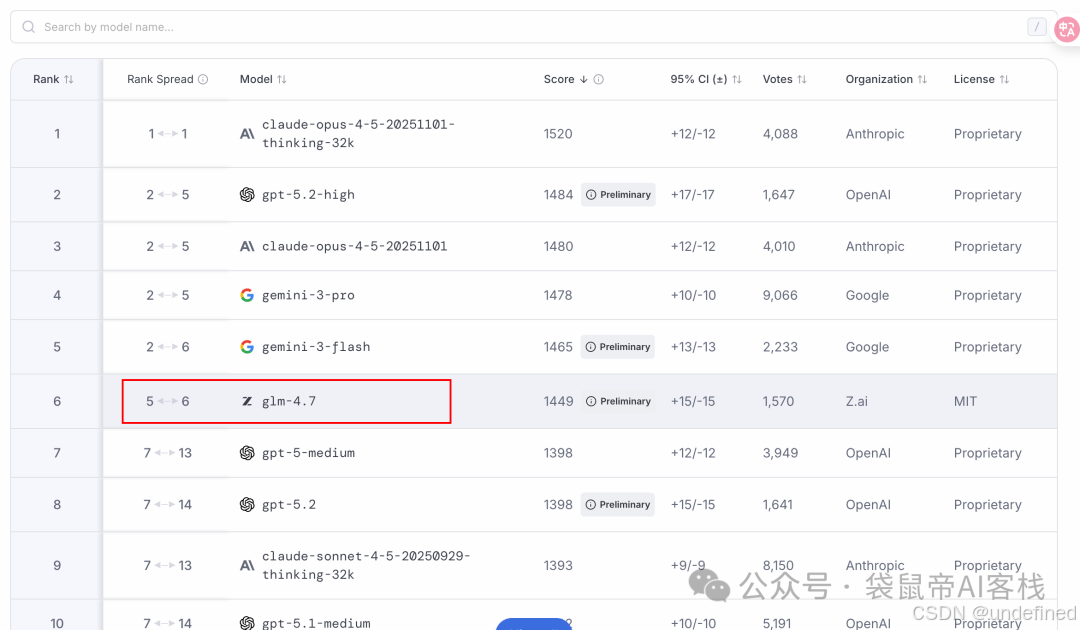Sort table by Organization column
Image resolution: width=1080 pixels, height=630 pixels.
click(x=886, y=79)
